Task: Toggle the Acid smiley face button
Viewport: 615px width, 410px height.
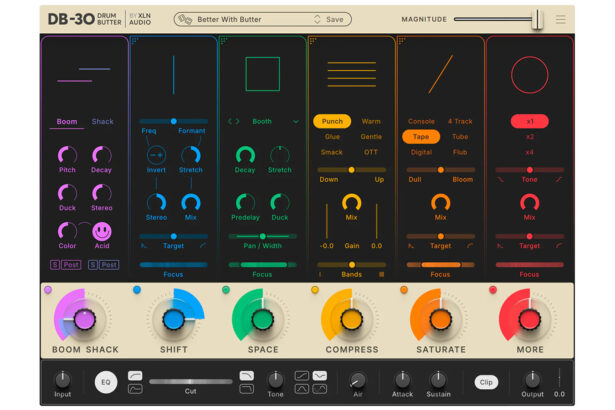Action: (x=102, y=231)
